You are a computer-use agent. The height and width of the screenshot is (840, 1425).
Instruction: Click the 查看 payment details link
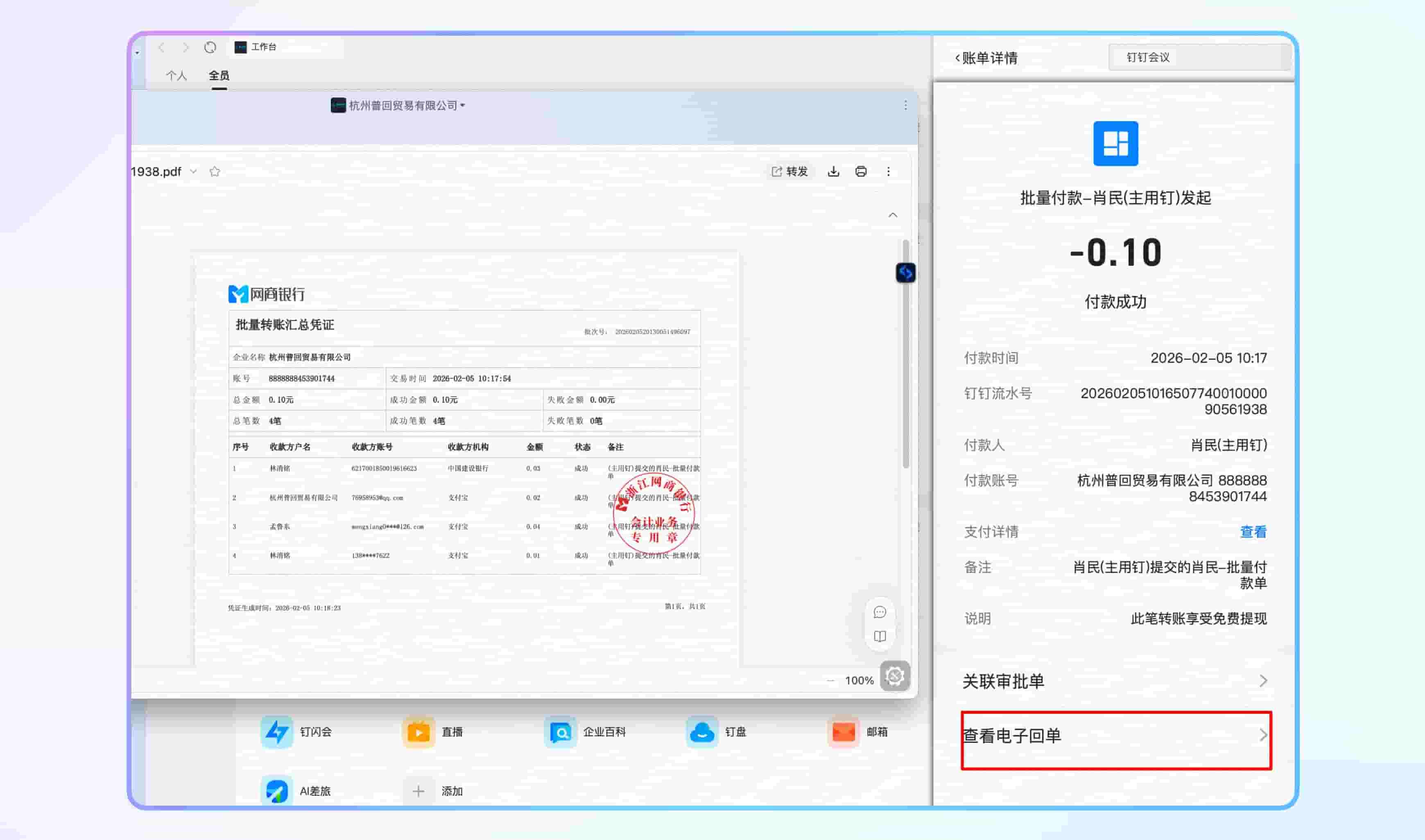point(1253,531)
